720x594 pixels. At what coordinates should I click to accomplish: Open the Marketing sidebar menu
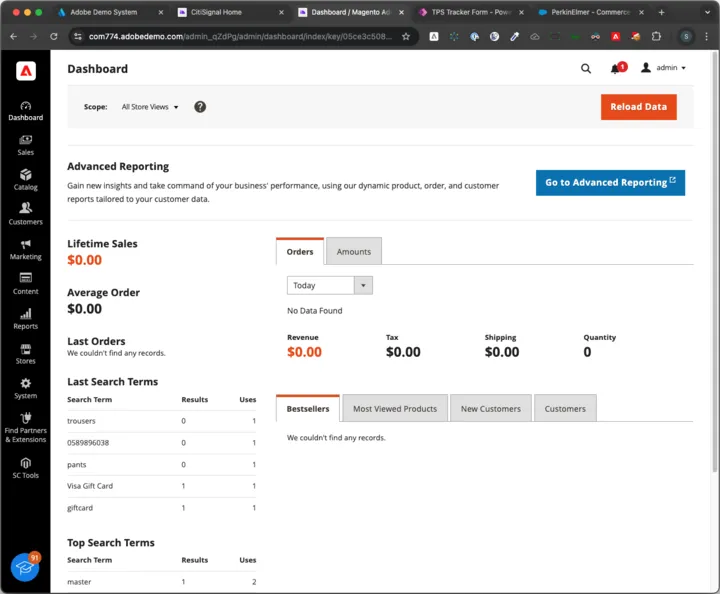pos(26,250)
